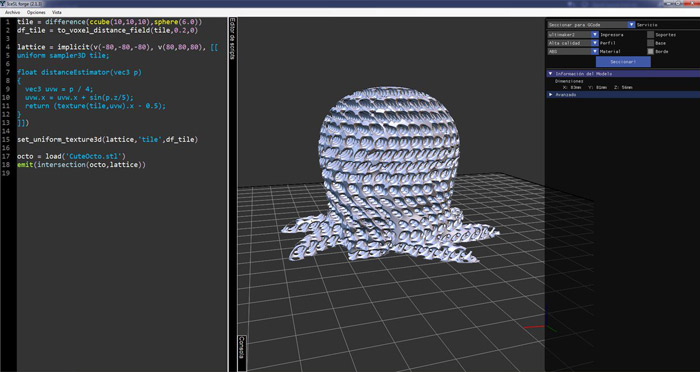Click the IceSL forge app icon in title bar

coord(3,3)
